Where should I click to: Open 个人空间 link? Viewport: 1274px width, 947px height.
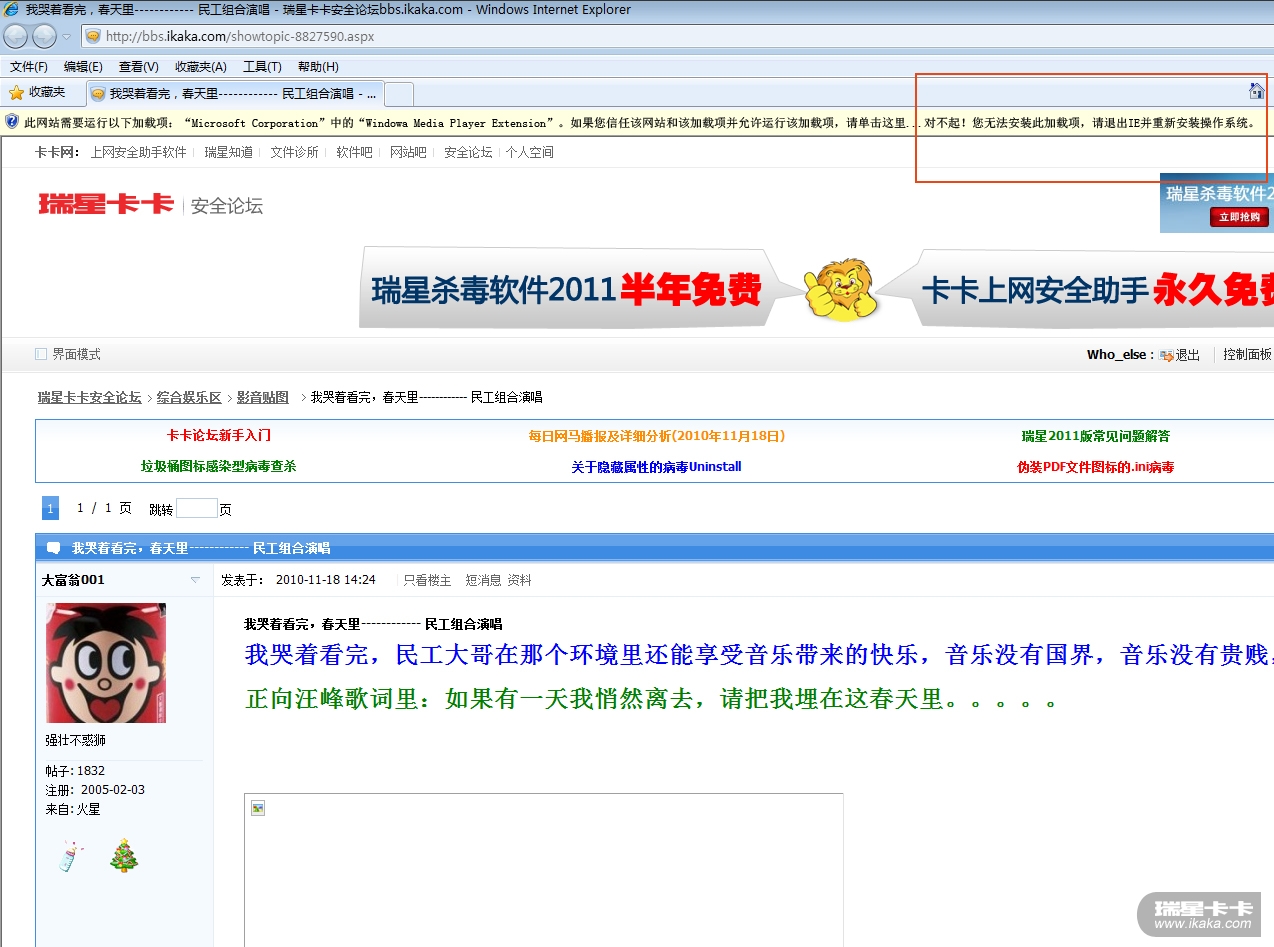click(x=529, y=153)
